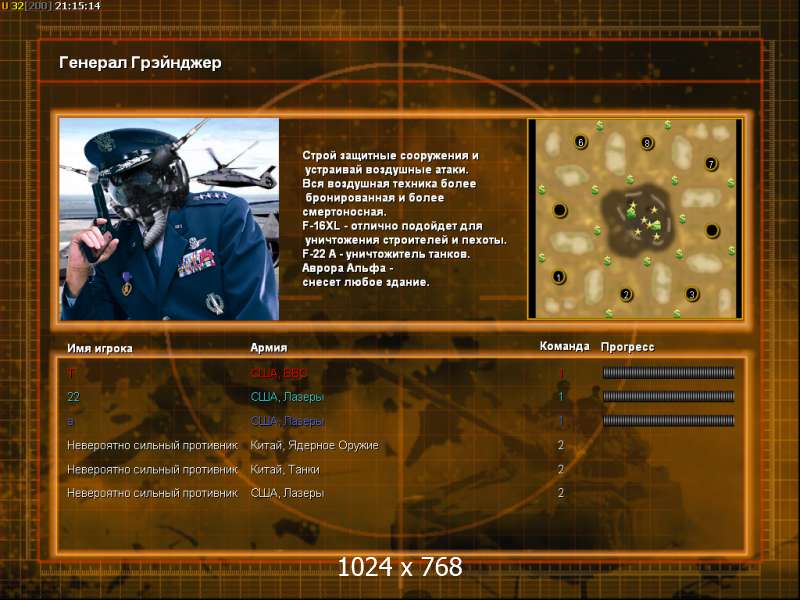Pick the unnumbered start marker on the map's right side
The image size is (800, 600).
click(x=712, y=231)
